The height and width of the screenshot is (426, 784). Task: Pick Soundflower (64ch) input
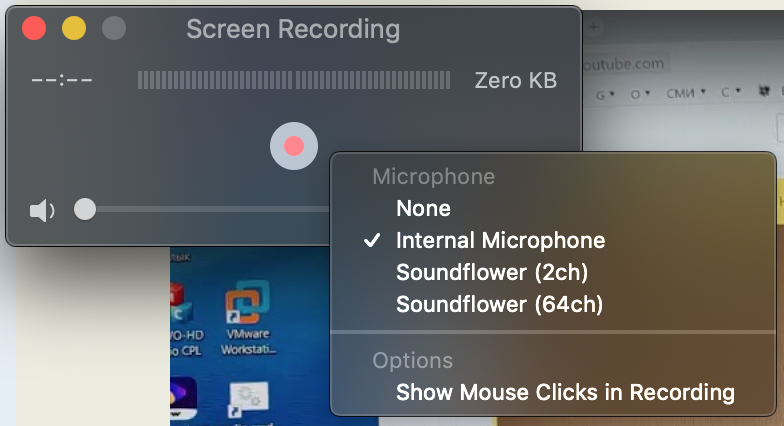tap(499, 303)
